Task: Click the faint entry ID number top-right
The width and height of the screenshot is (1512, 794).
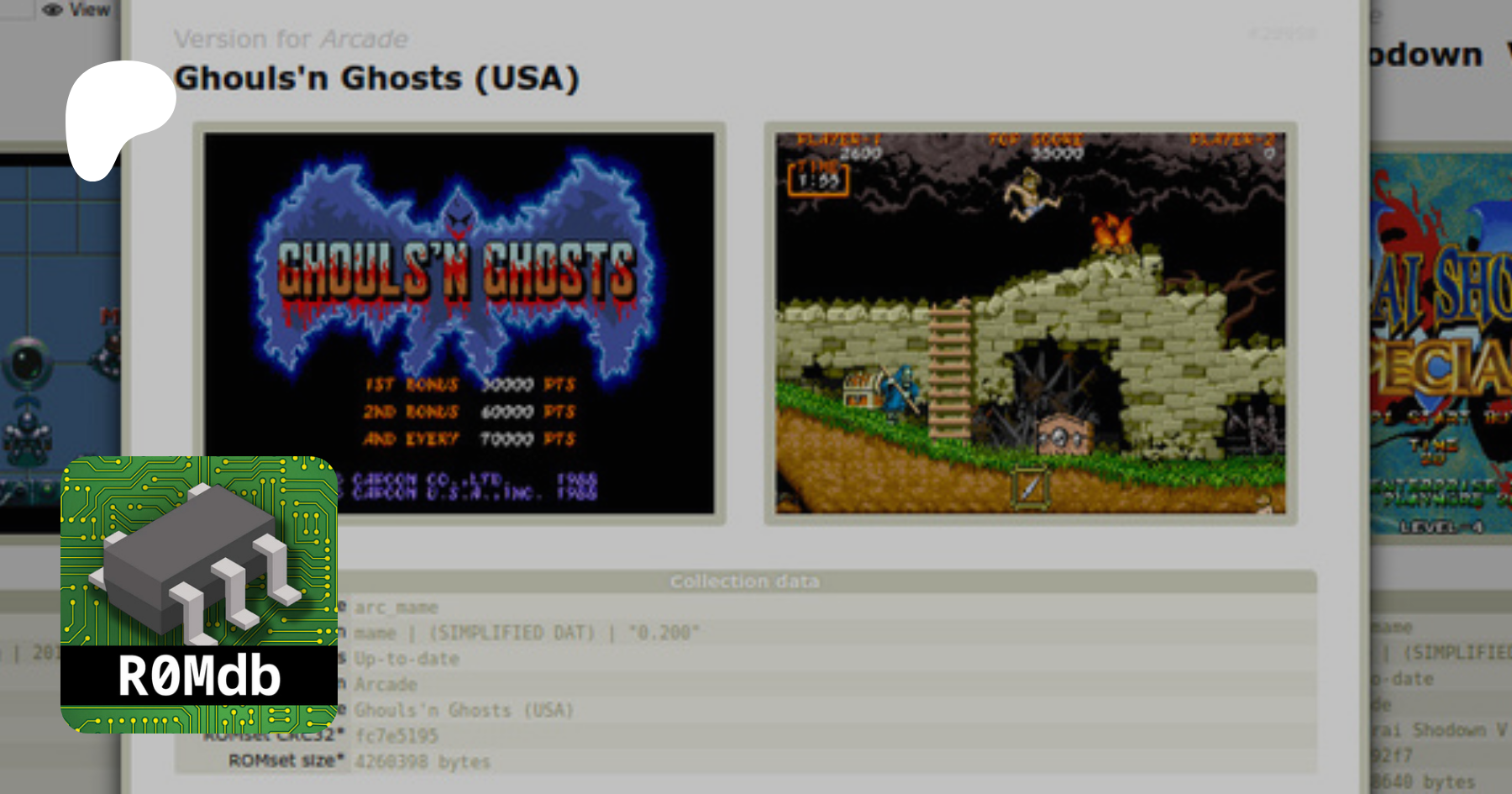Action: pyautogui.click(x=1282, y=34)
